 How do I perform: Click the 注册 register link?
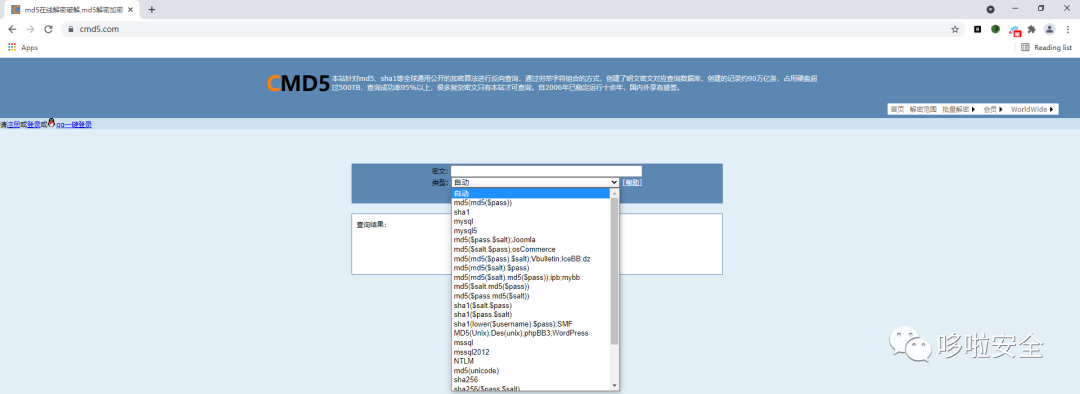click(13, 125)
